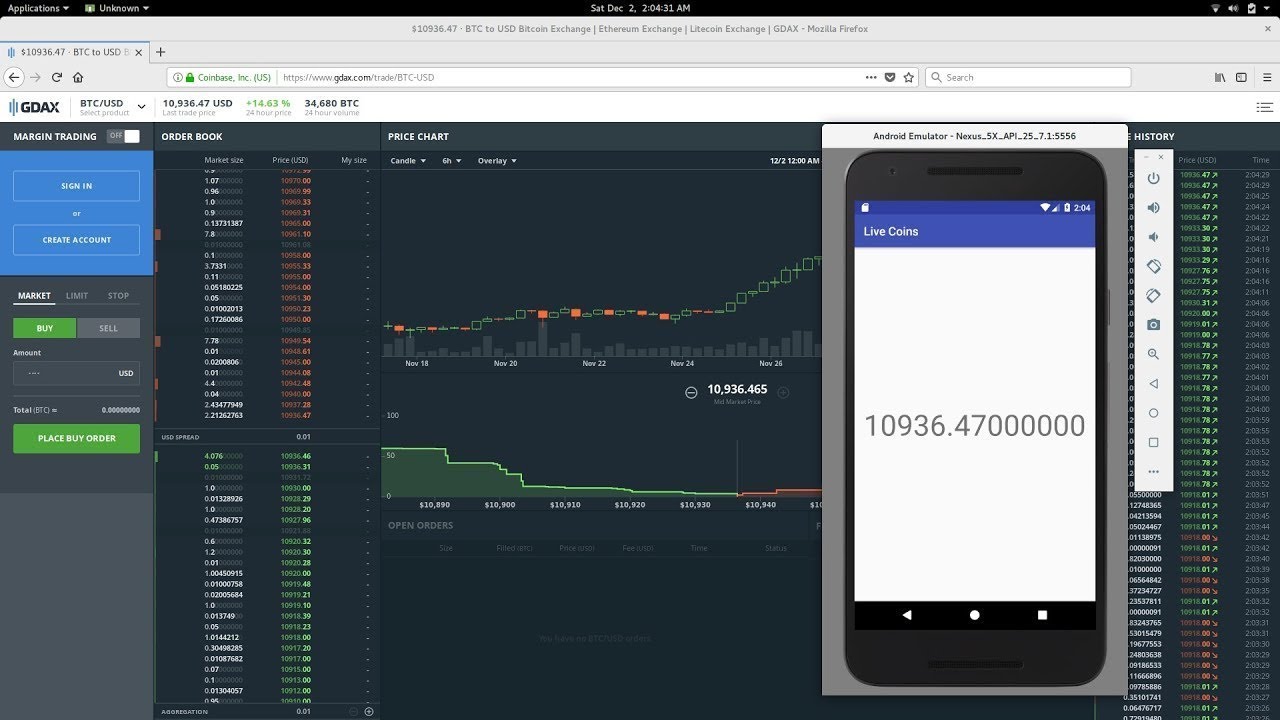Click Firefox reload page button

point(57,77)
